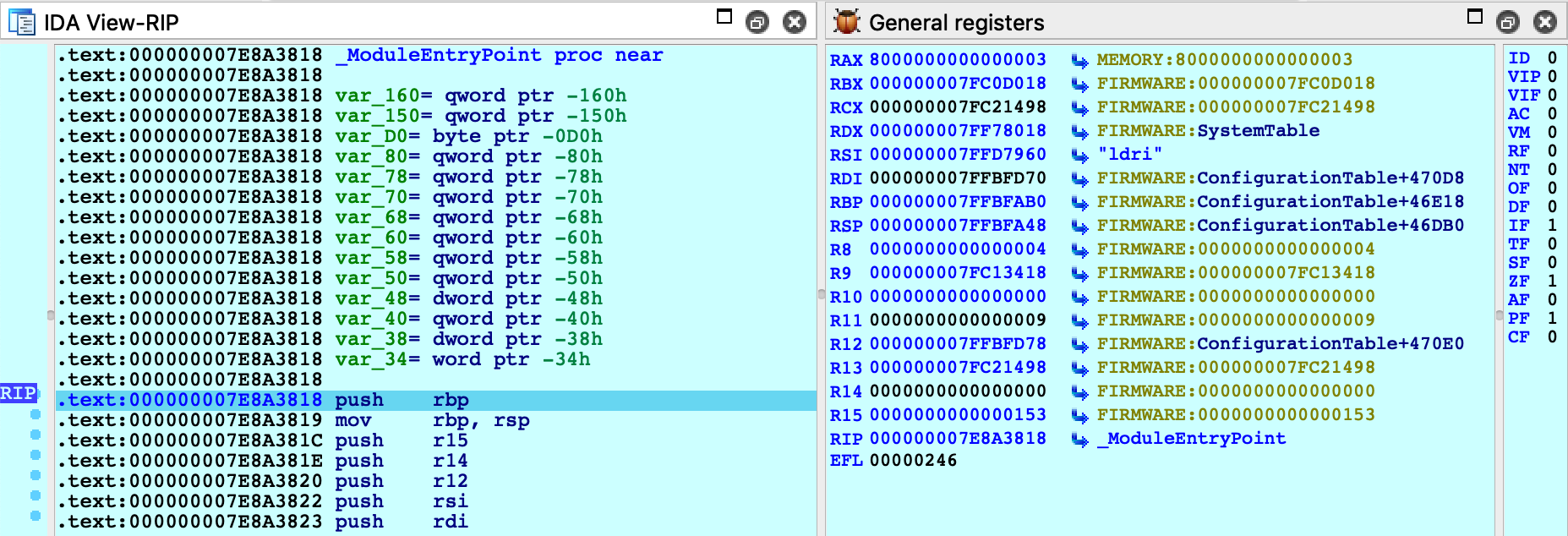Click the _ModuleEntryPoint link in the RIP row
Image resolution: width=1568 pixels, height=536 pixels.
coord(1191,439)
